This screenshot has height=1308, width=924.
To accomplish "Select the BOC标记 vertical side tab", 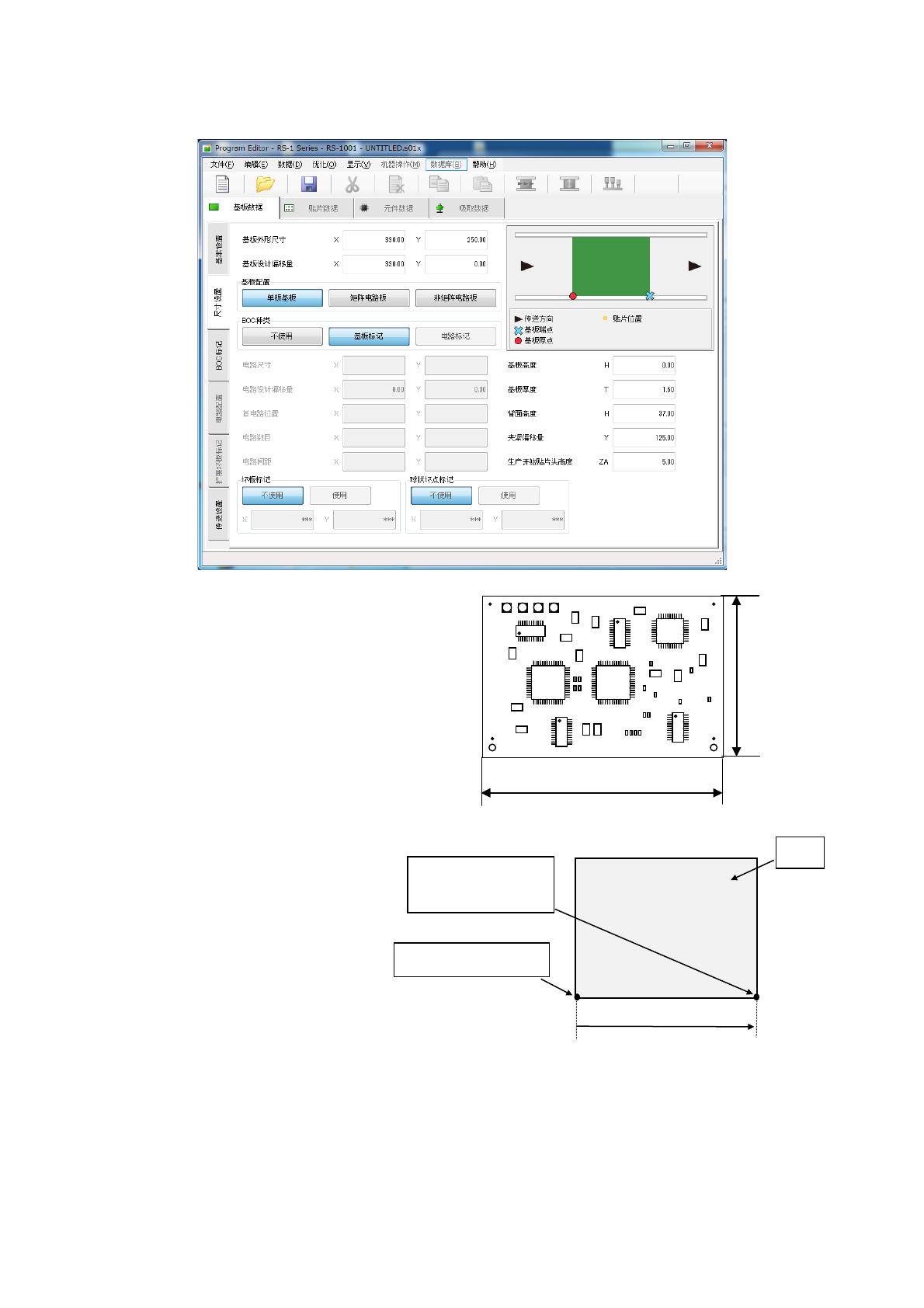I will (218, 355).
